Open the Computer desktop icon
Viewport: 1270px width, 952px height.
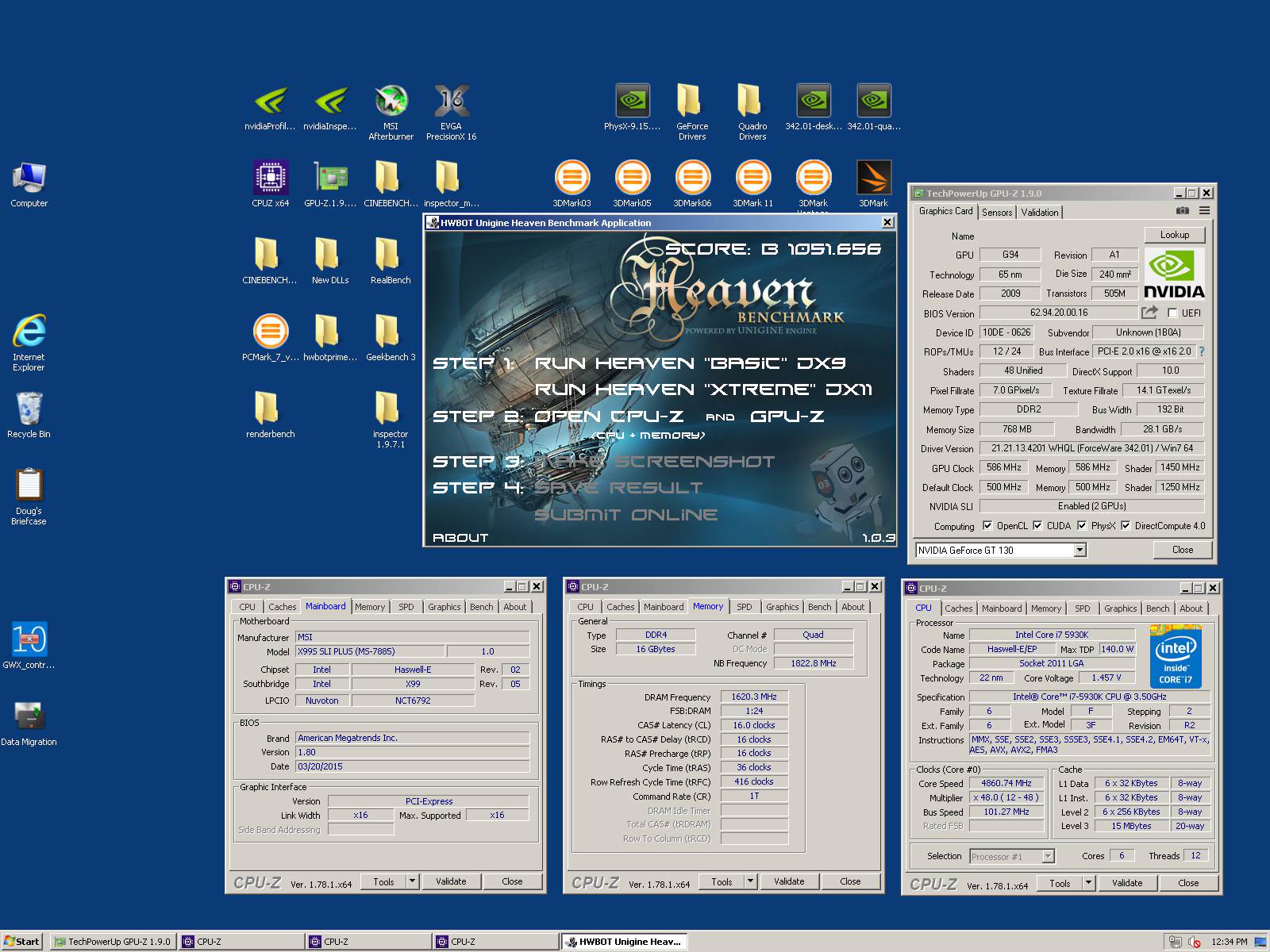coord(29,184)
